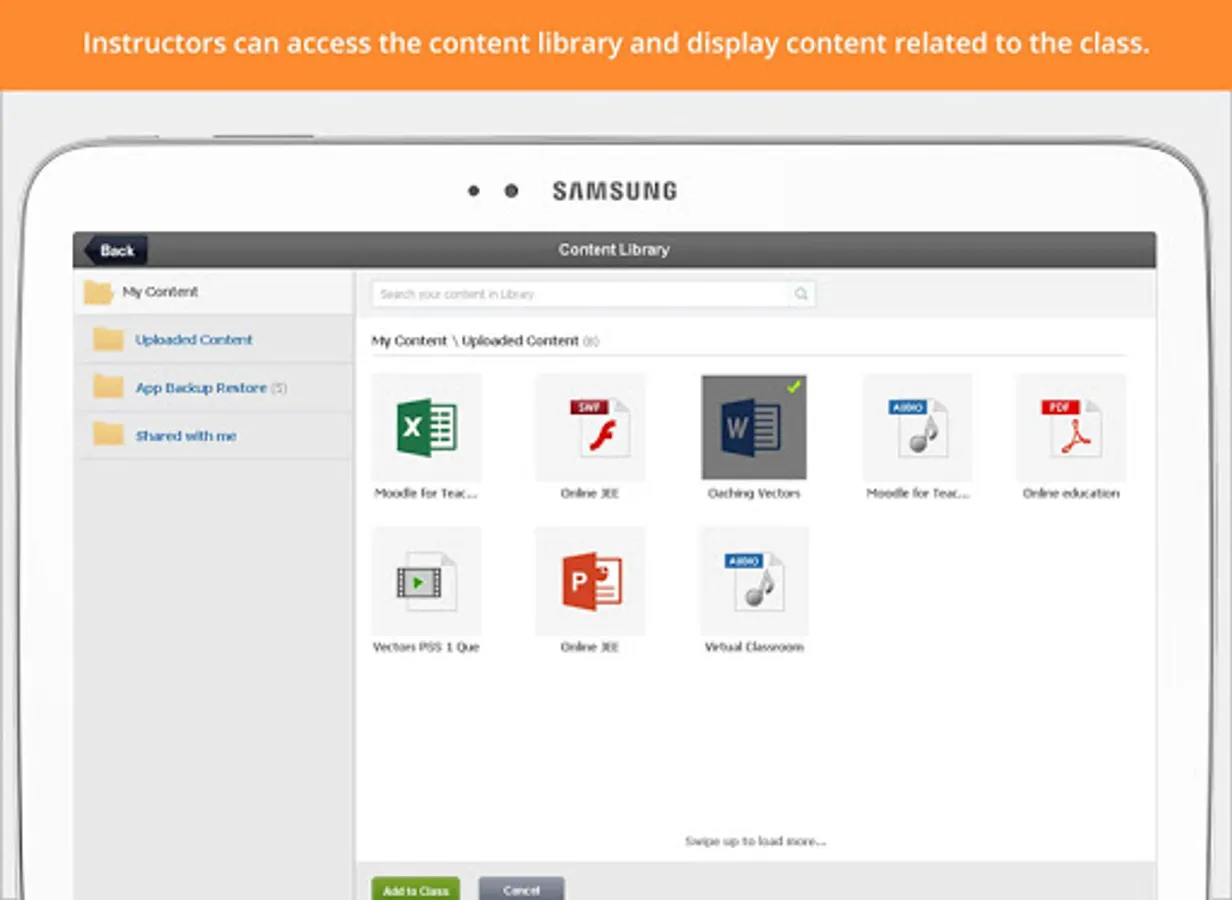Click the Caching Vectors file name
The height and width of the screenshot is (900, 1232).
754,494
